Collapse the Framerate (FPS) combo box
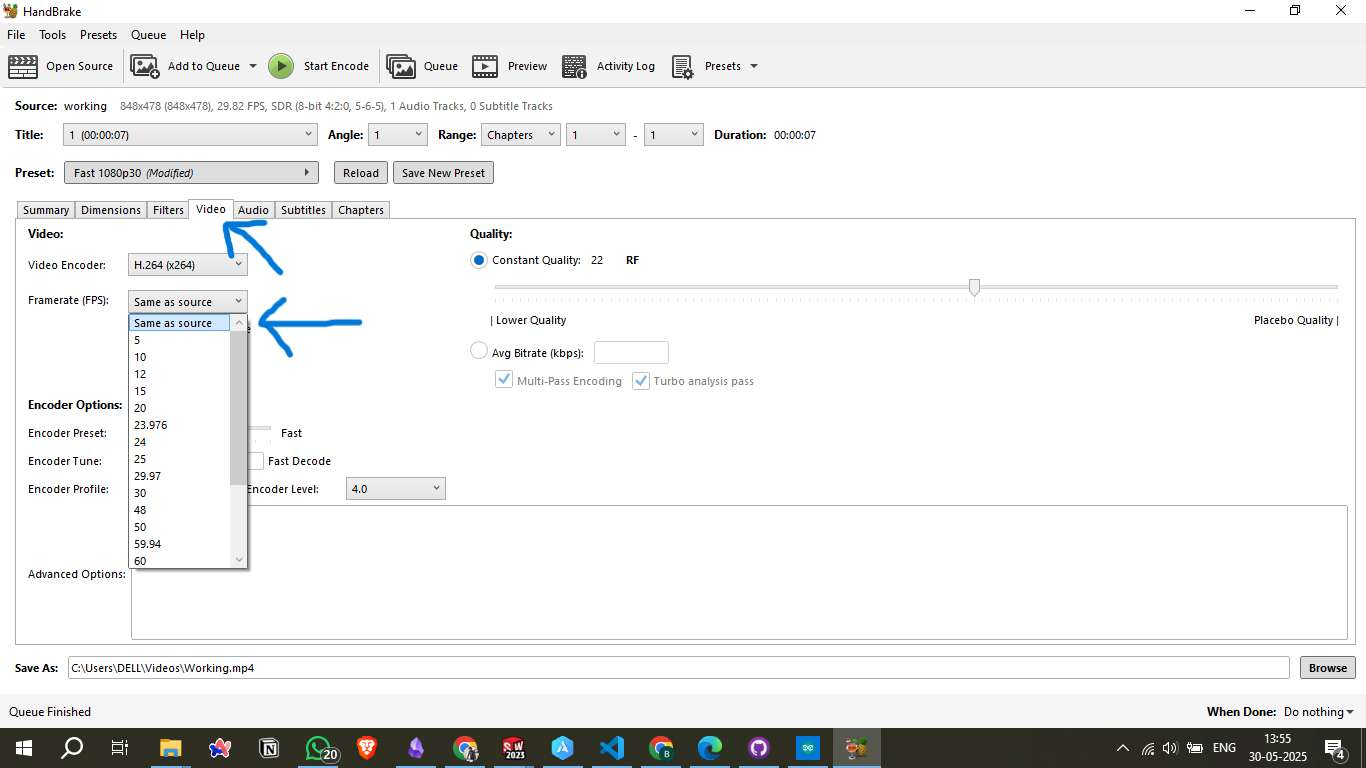This screenshot has width=1366, height=768. (x=187, y=301)
